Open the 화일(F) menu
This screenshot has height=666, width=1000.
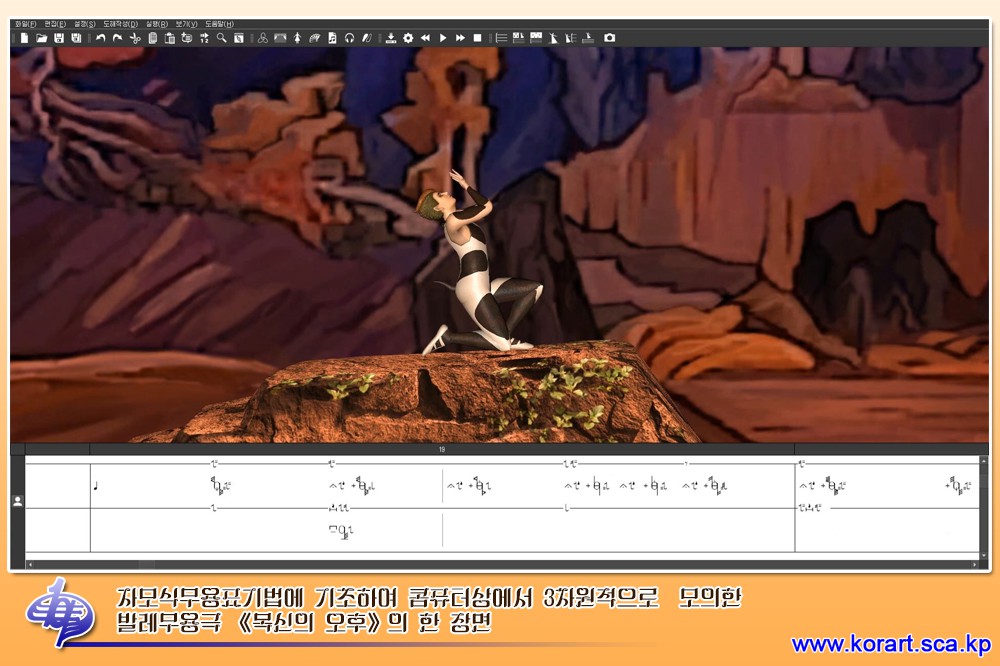[26, 24]
